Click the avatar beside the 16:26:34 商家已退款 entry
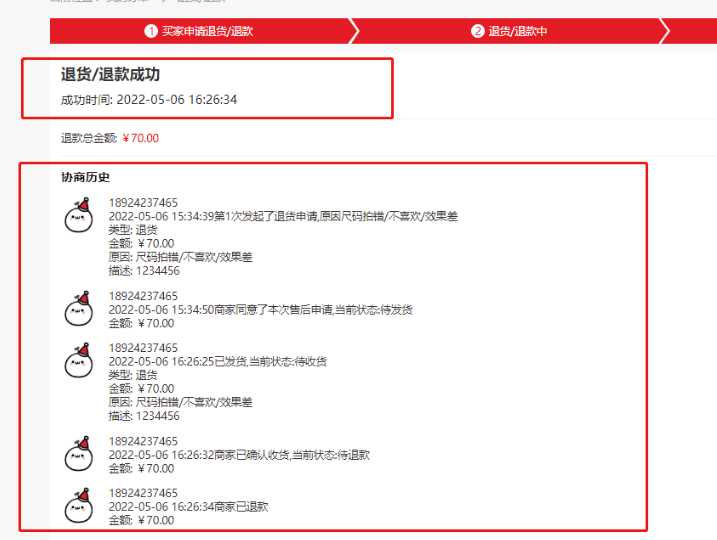 click(78, 505)
